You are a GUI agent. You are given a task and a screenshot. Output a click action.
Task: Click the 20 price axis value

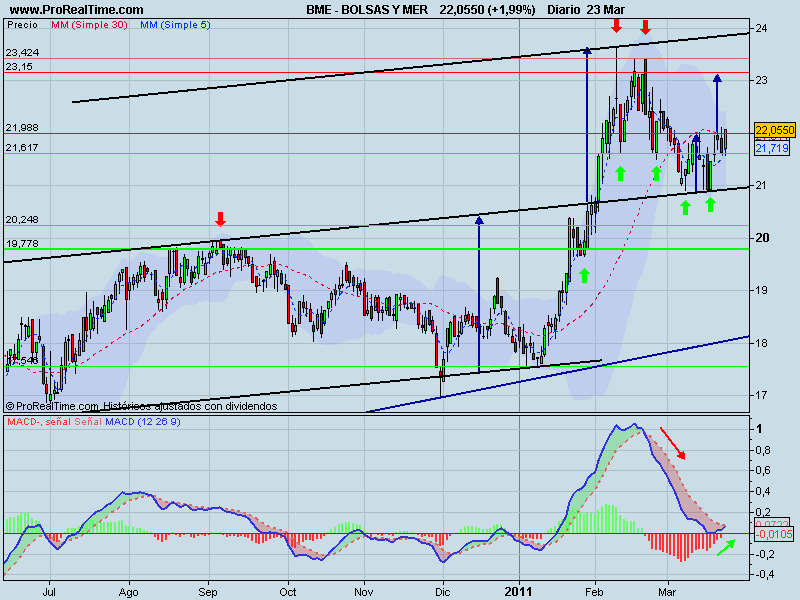click(762, 238)
